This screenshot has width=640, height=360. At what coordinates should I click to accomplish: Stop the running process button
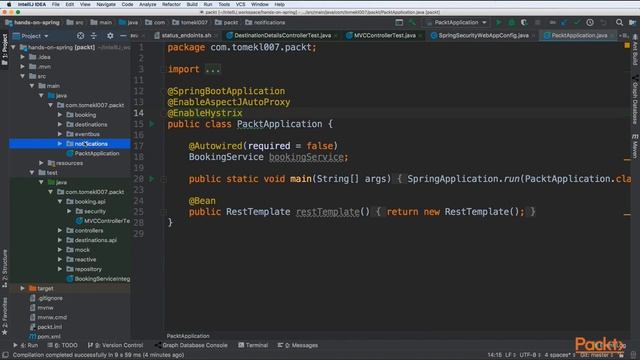(538, 22)
